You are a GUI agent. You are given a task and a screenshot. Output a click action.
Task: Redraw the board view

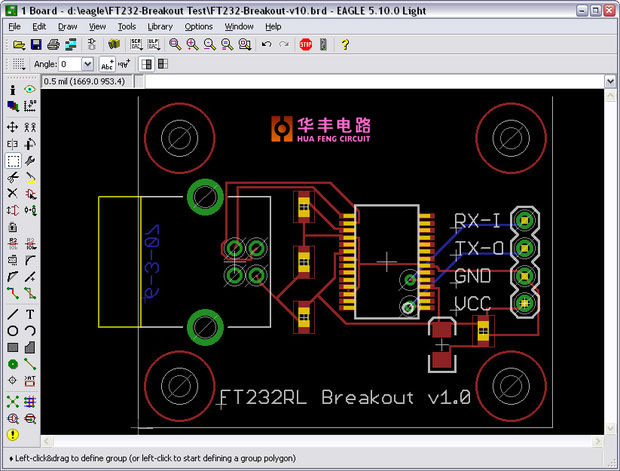coord(227,44)
